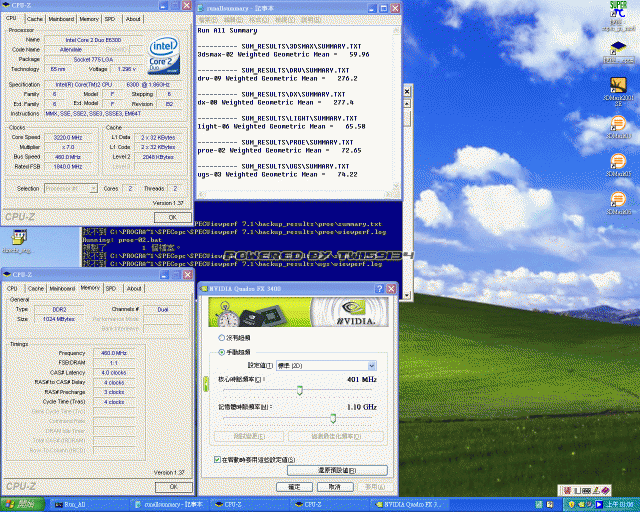Adjust the core clock slider at 401 MHz
Image resolution: width=640 pixels, height=512 pixels.
click(300, 390)
